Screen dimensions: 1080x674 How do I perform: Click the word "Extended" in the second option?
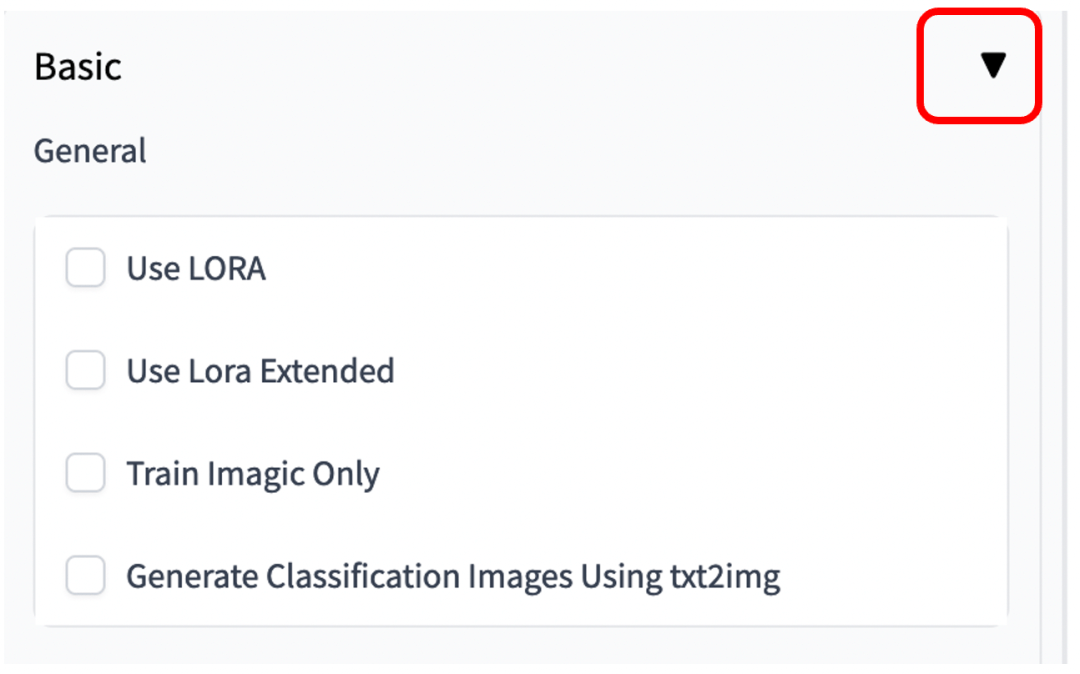[328, 372]
